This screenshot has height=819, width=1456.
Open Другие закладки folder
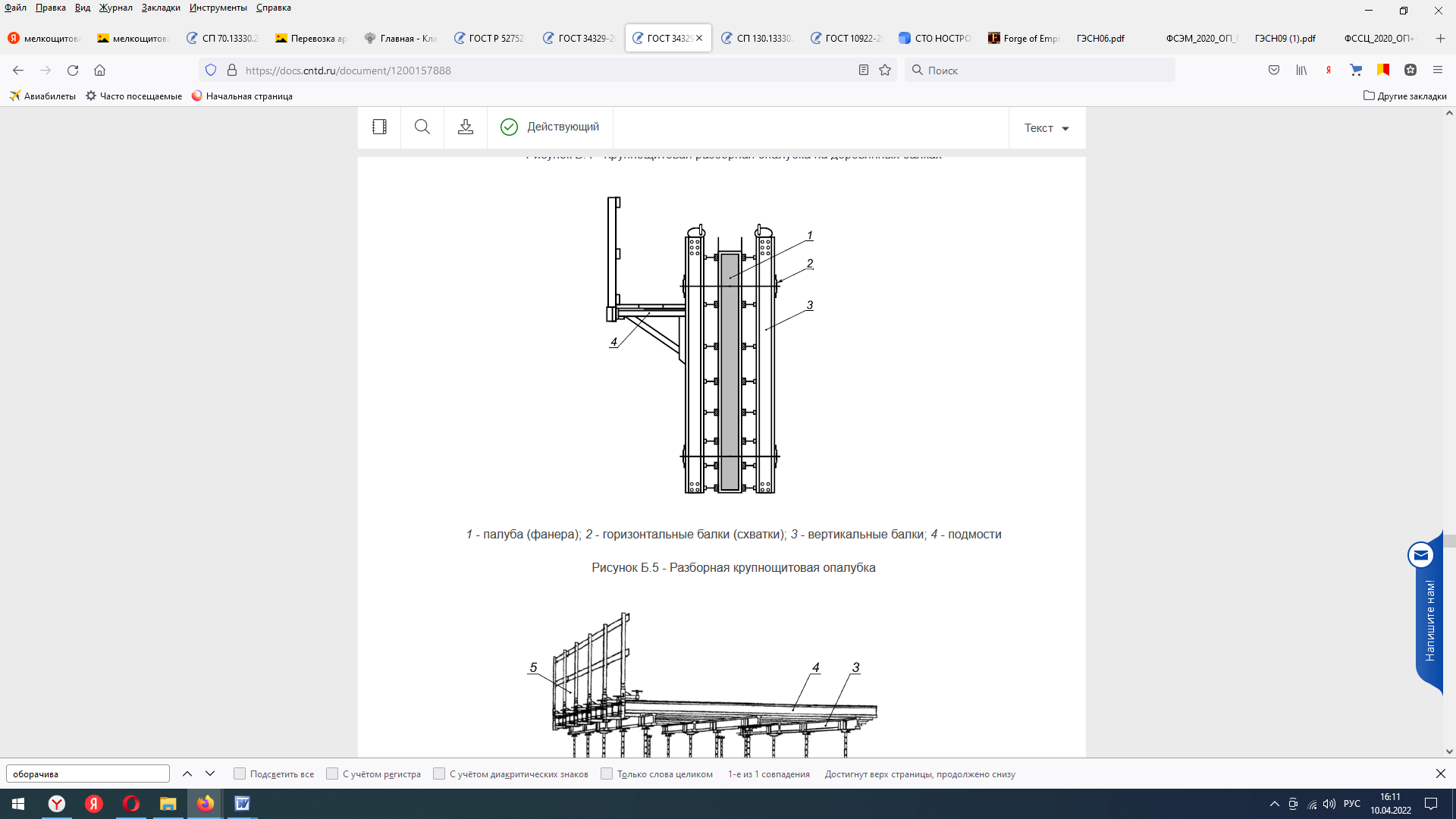point(1405,96)
